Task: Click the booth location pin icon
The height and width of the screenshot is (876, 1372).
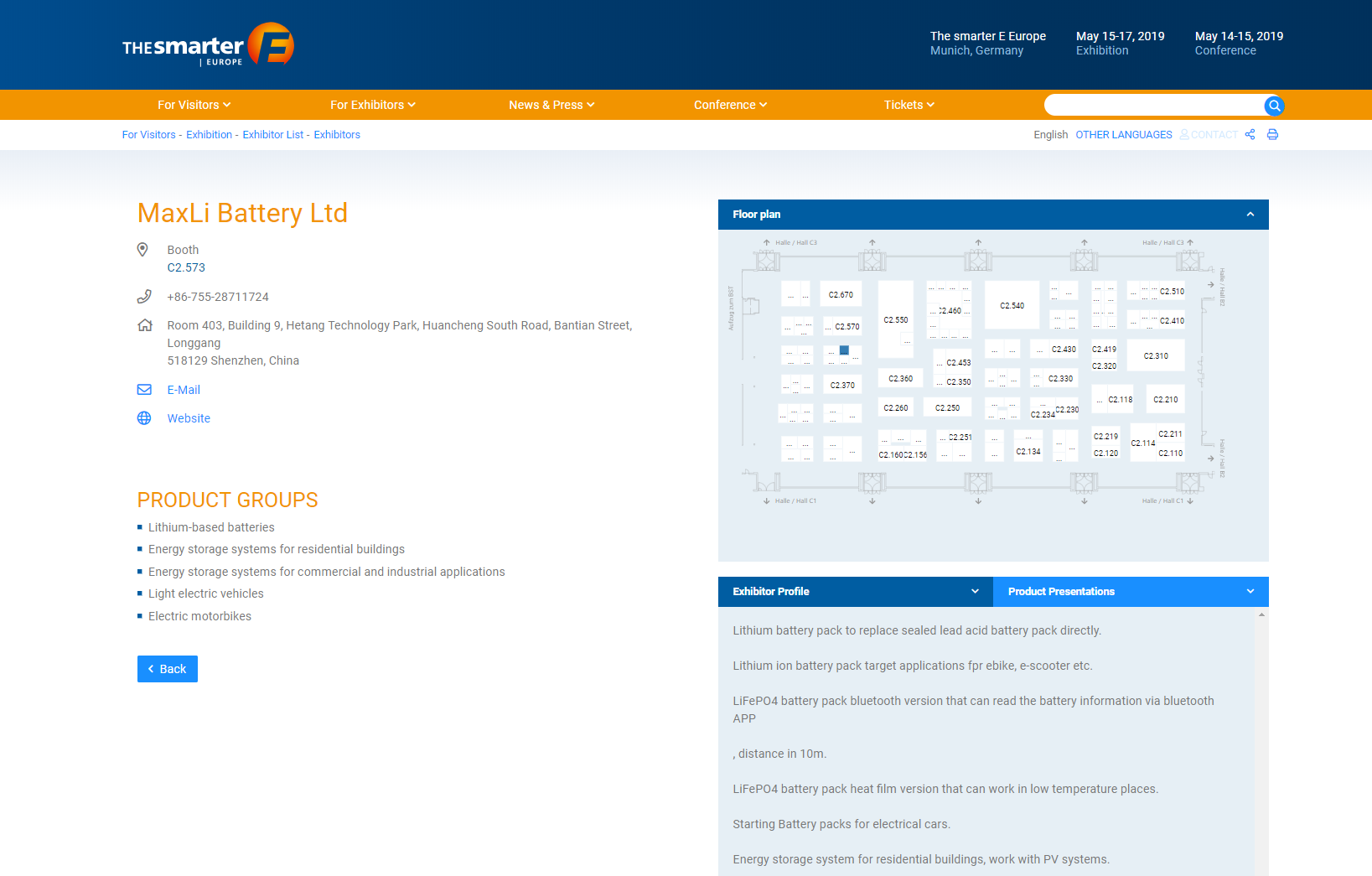Action: pyautogui.click(x=142, y=250)
